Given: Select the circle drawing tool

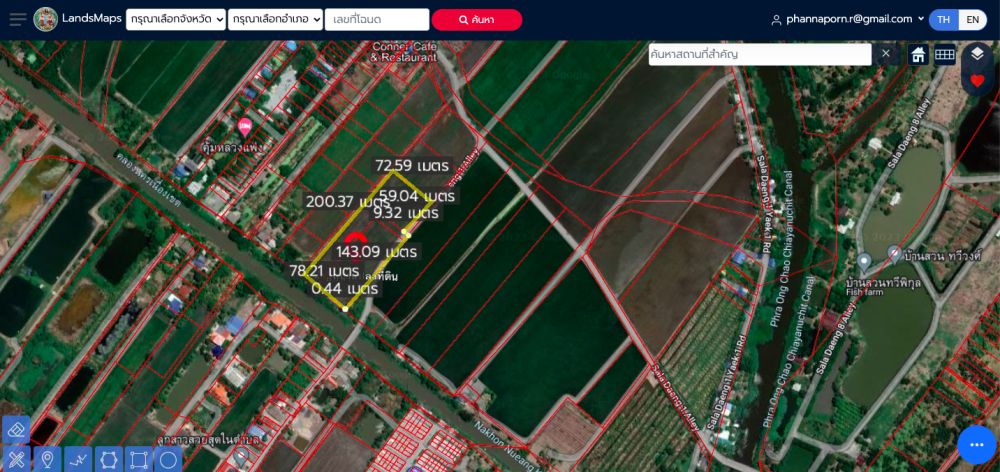Looking at the screenshot, I should 168,459.
